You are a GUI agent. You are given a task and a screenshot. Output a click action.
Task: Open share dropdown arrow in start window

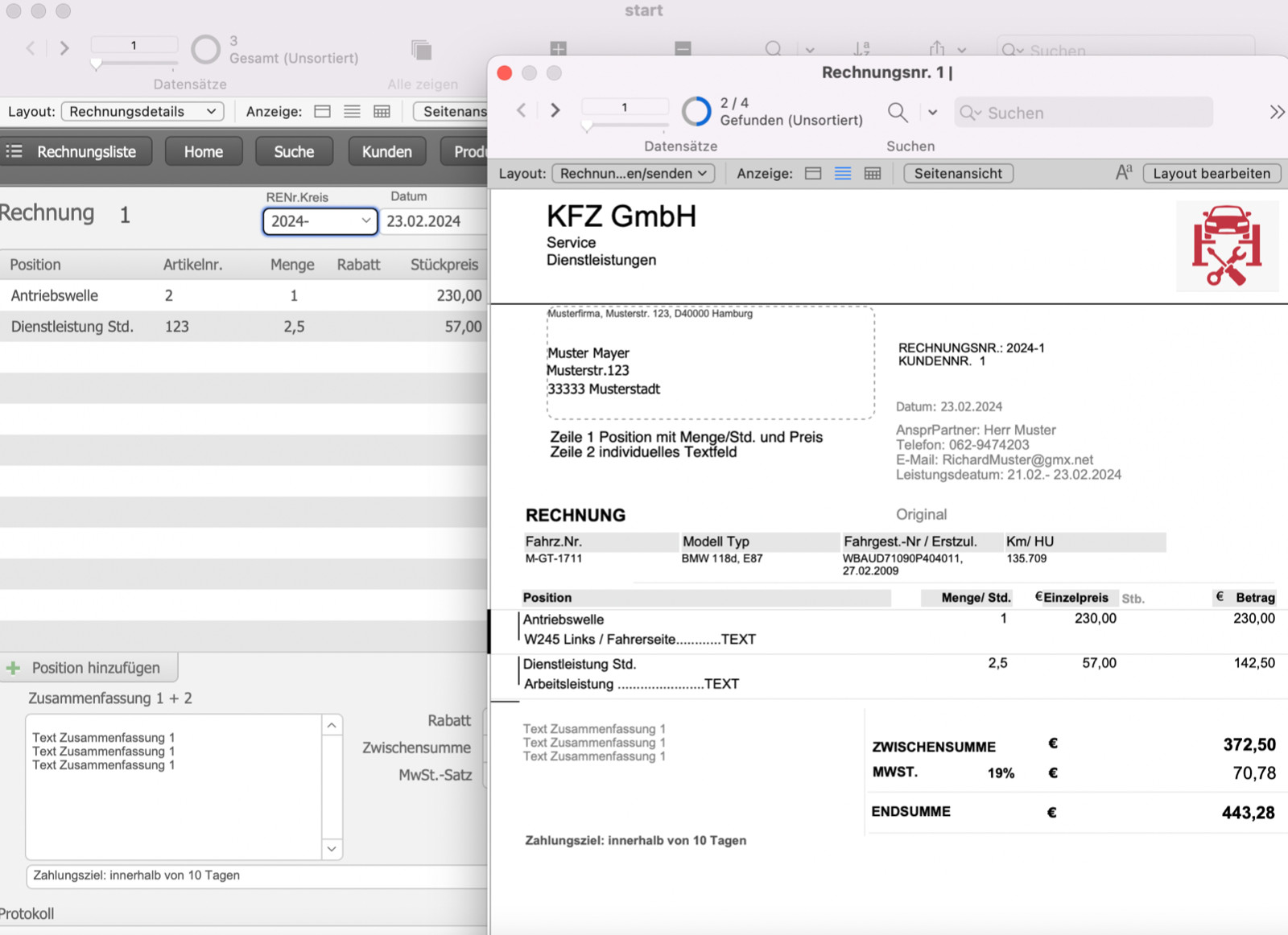point(962,50)
